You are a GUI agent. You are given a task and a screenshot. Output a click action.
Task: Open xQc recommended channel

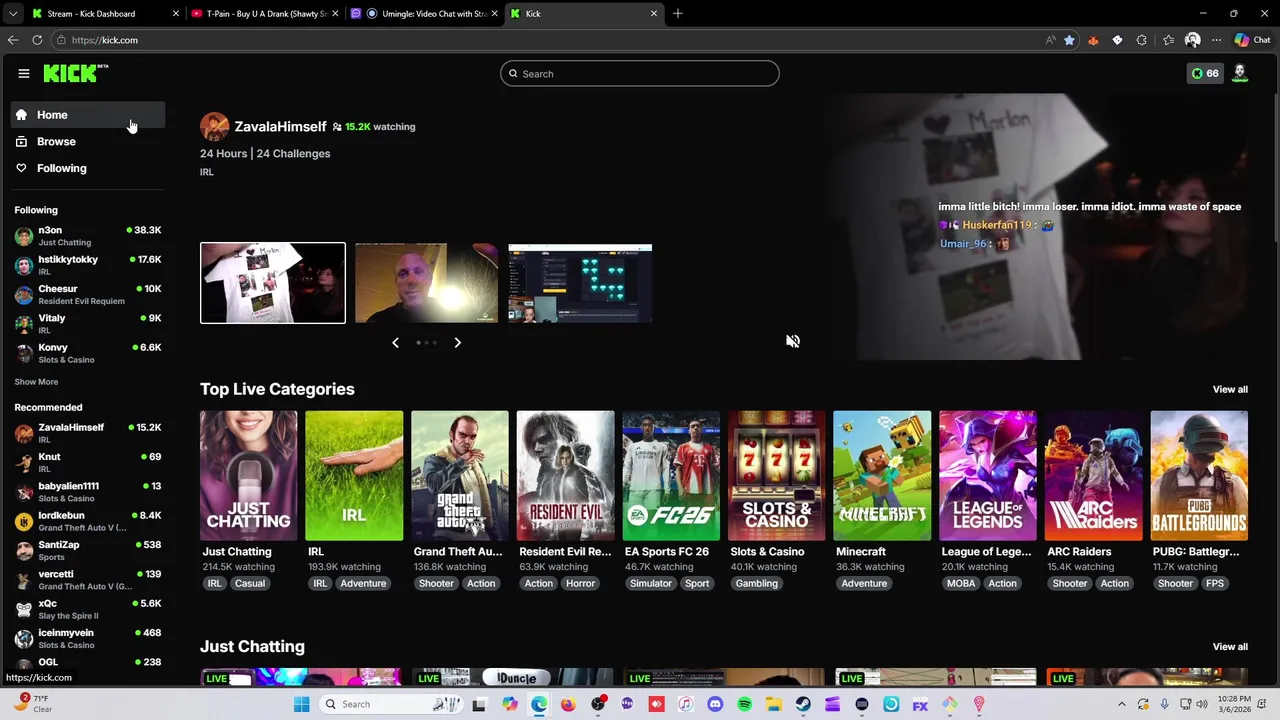point(88,608)
